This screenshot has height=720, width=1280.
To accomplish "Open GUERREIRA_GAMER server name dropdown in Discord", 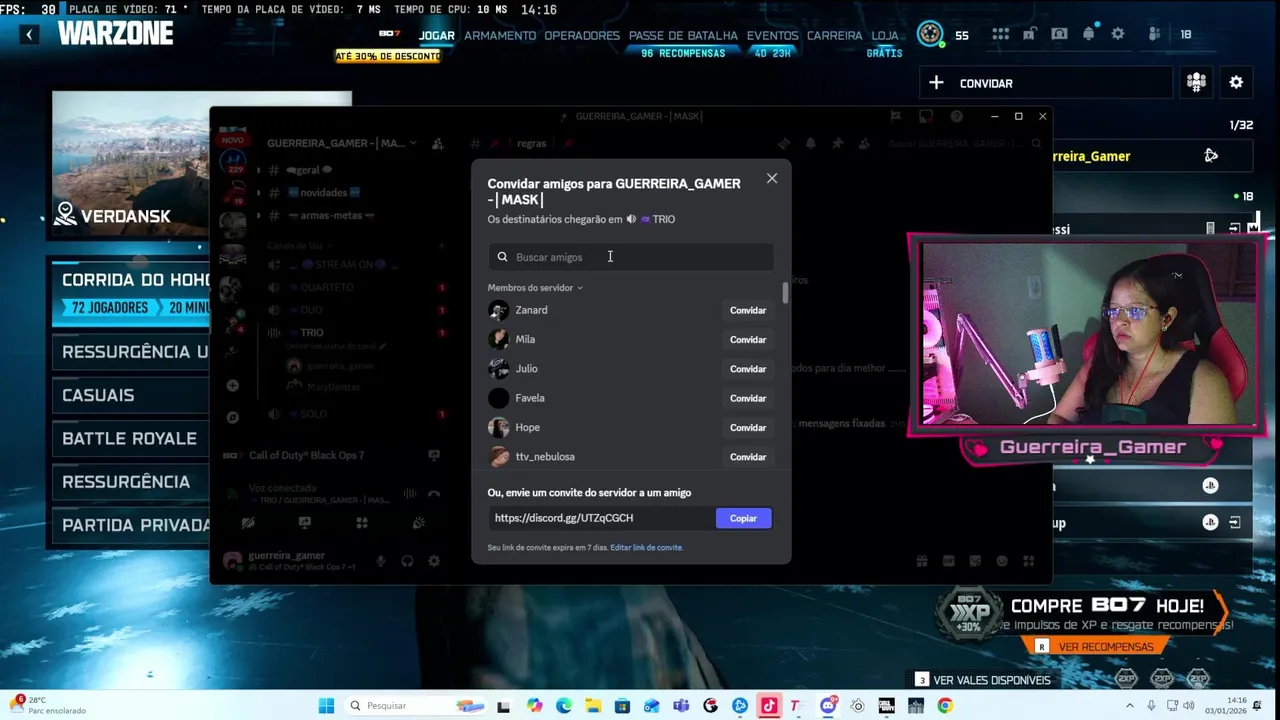I will point(342,143).
